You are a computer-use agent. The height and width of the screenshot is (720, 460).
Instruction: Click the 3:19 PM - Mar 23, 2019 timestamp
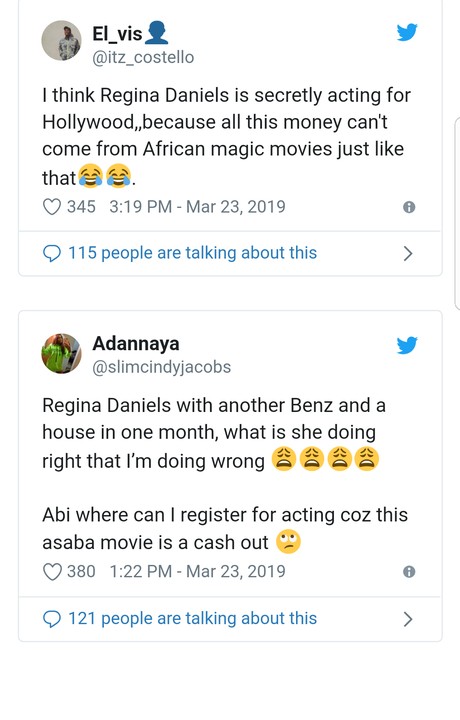click(197, 207)
